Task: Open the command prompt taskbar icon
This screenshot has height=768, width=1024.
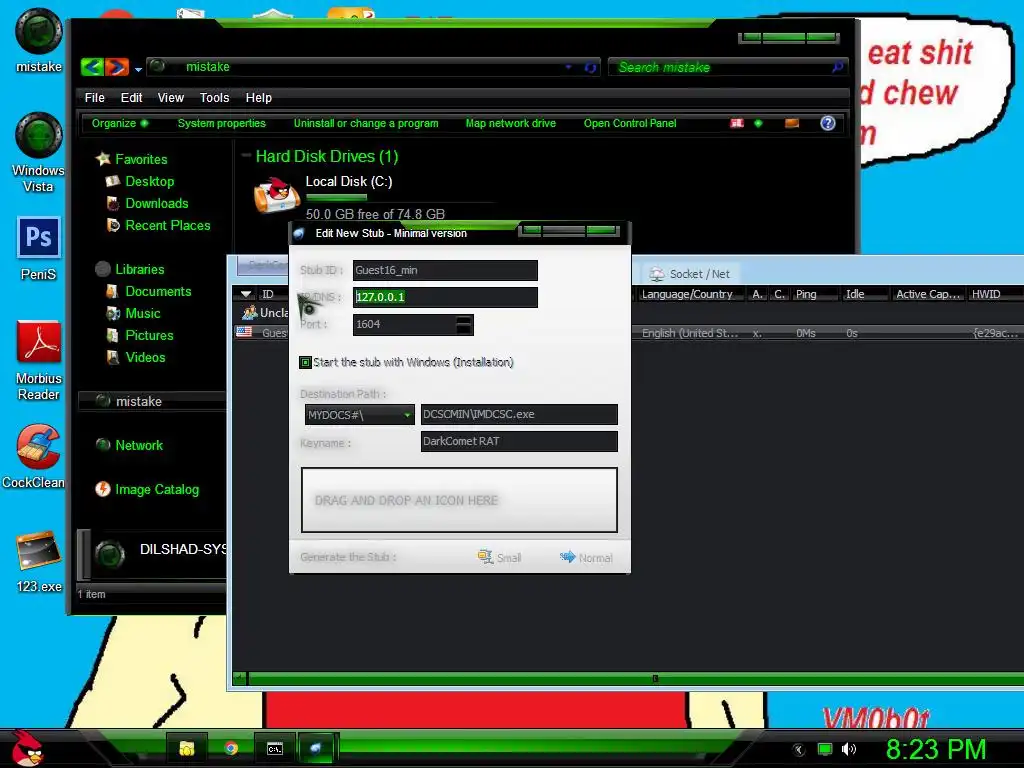Action: (275, 748)
